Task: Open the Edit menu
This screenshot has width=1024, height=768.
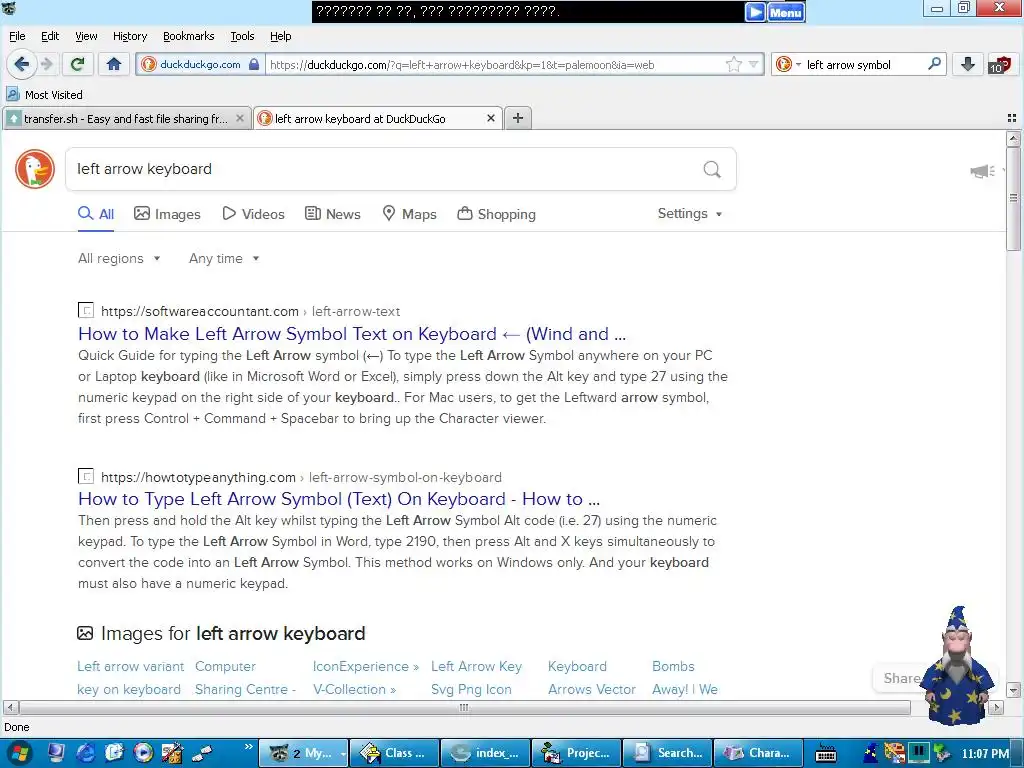Action: click(50, 36)
